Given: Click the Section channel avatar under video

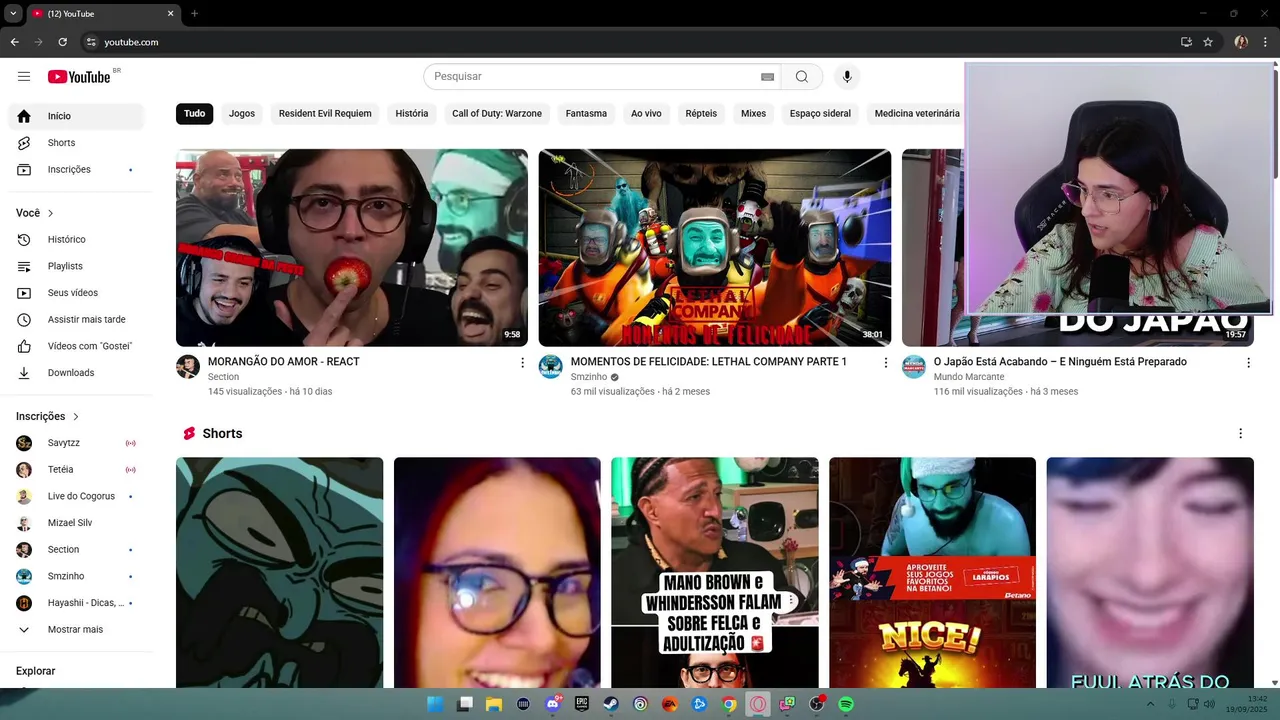Looking at the screenshot, I should [x=188, y=367].
